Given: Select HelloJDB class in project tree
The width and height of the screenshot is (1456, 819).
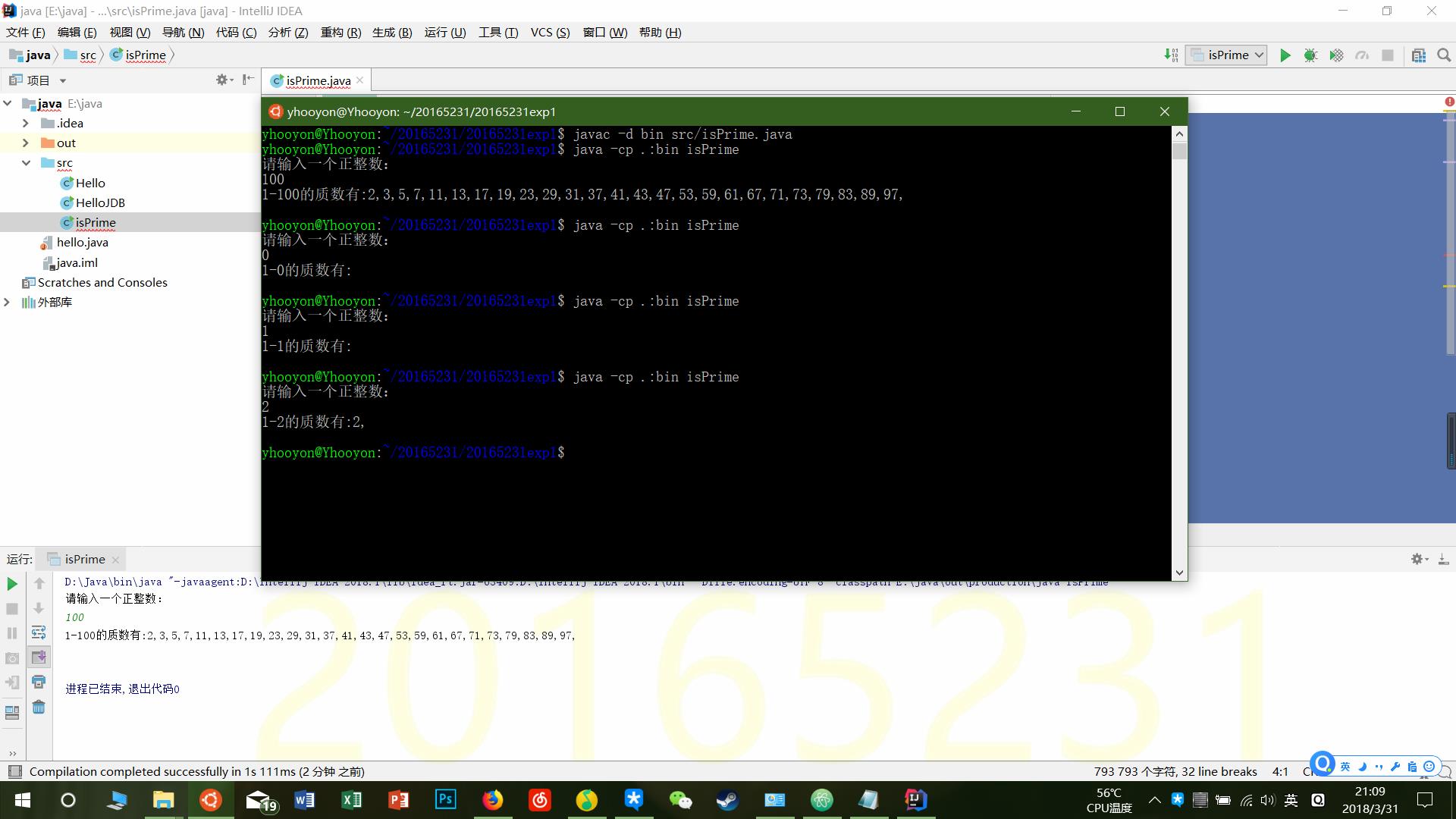Looking at the screenshot, I should [100, 203].
